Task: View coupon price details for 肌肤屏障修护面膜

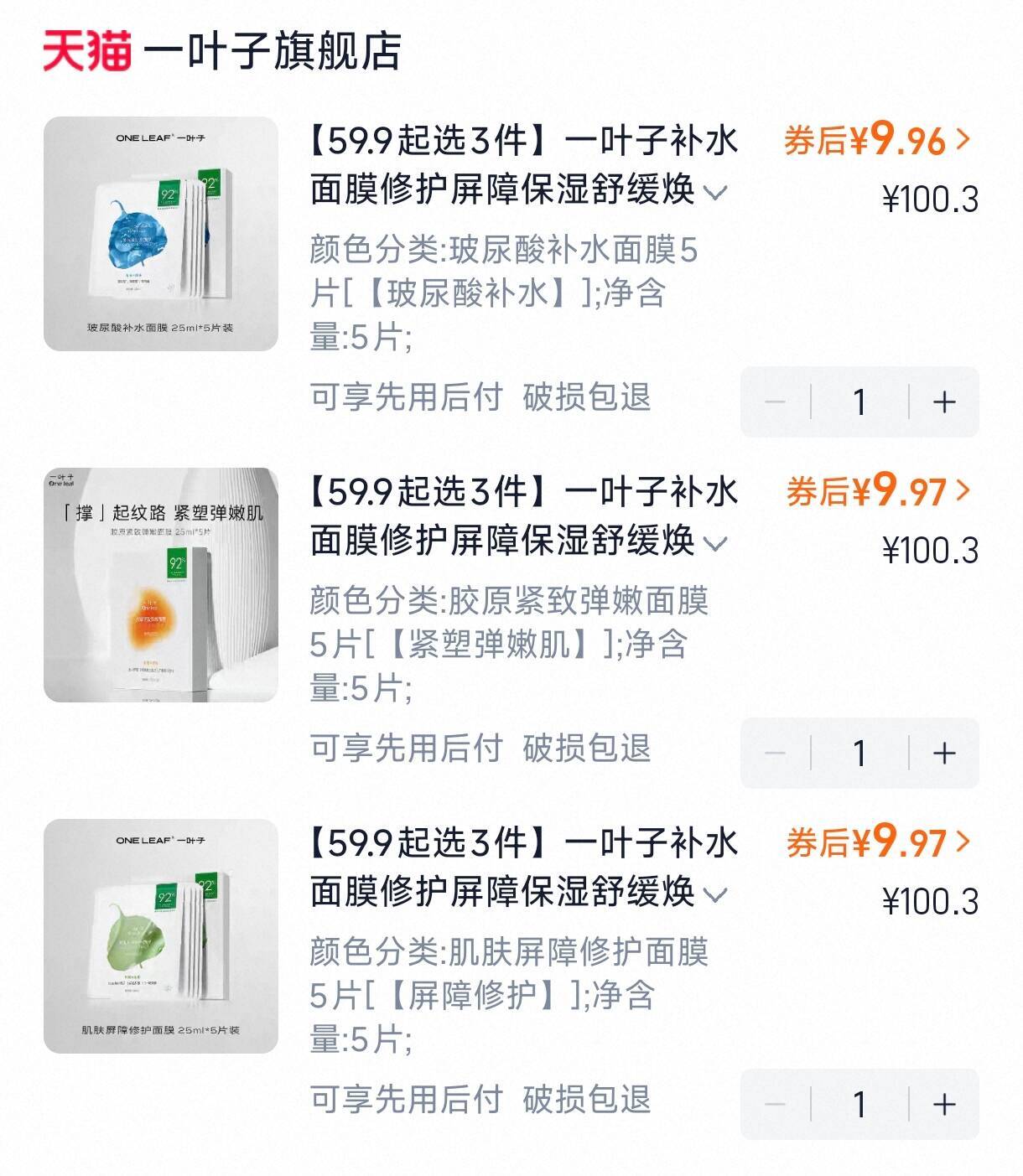Action: pyautogui.click(x=877, y=842)
